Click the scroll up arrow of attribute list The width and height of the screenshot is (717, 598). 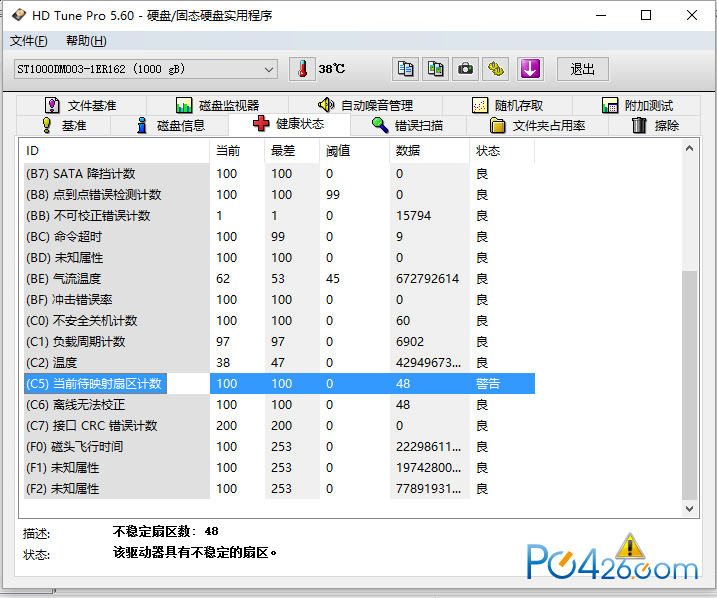(x=690, y=148)
